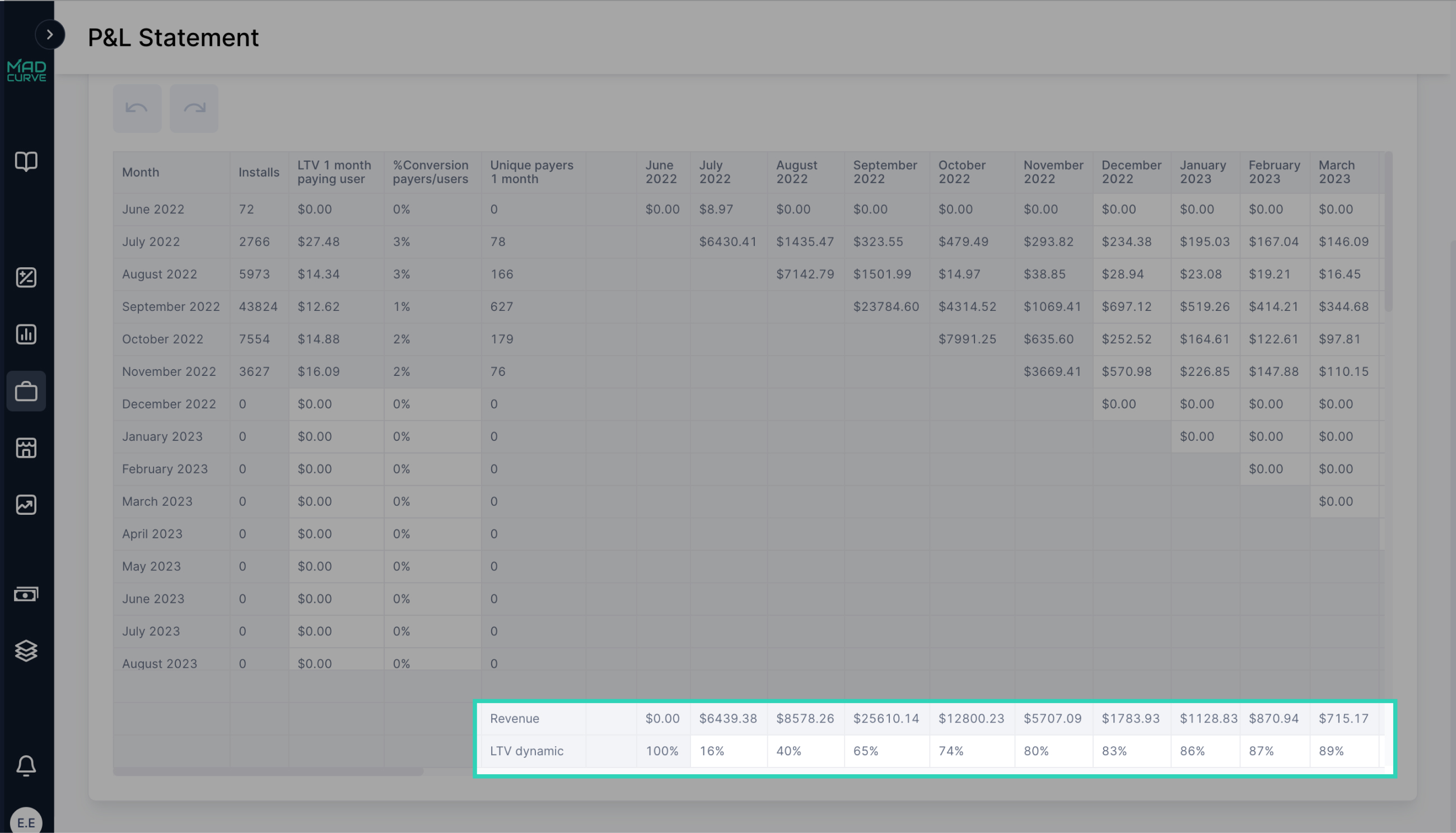Open the bar chart sidebar icon
The width and height of the screenshot is (1456, 833).
[26, 334]
